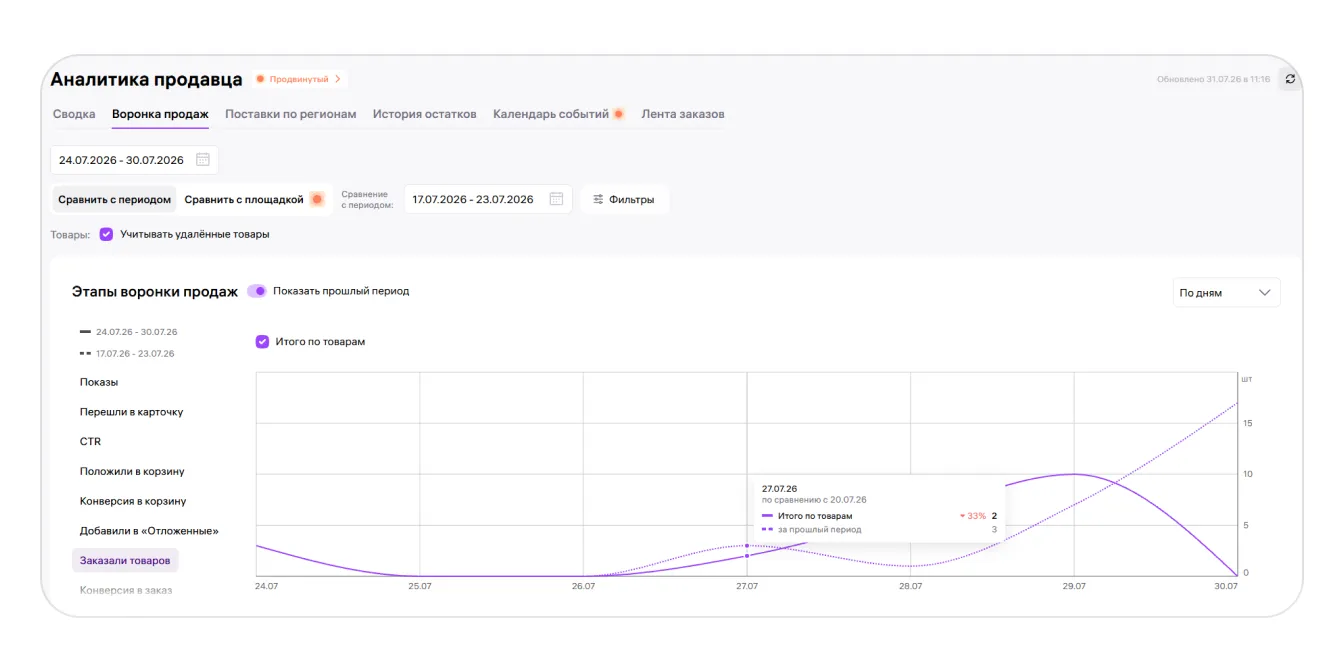Click orange badge next to Сравнить с площадкой

(317, 199)
